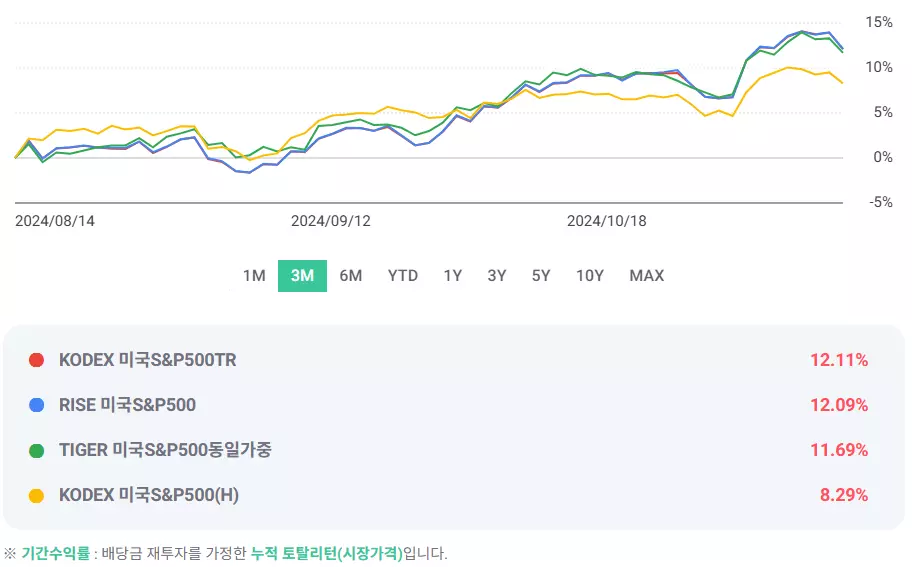
Task: Click the 2024/08/14 axis date label
Action: coord(55,221)
